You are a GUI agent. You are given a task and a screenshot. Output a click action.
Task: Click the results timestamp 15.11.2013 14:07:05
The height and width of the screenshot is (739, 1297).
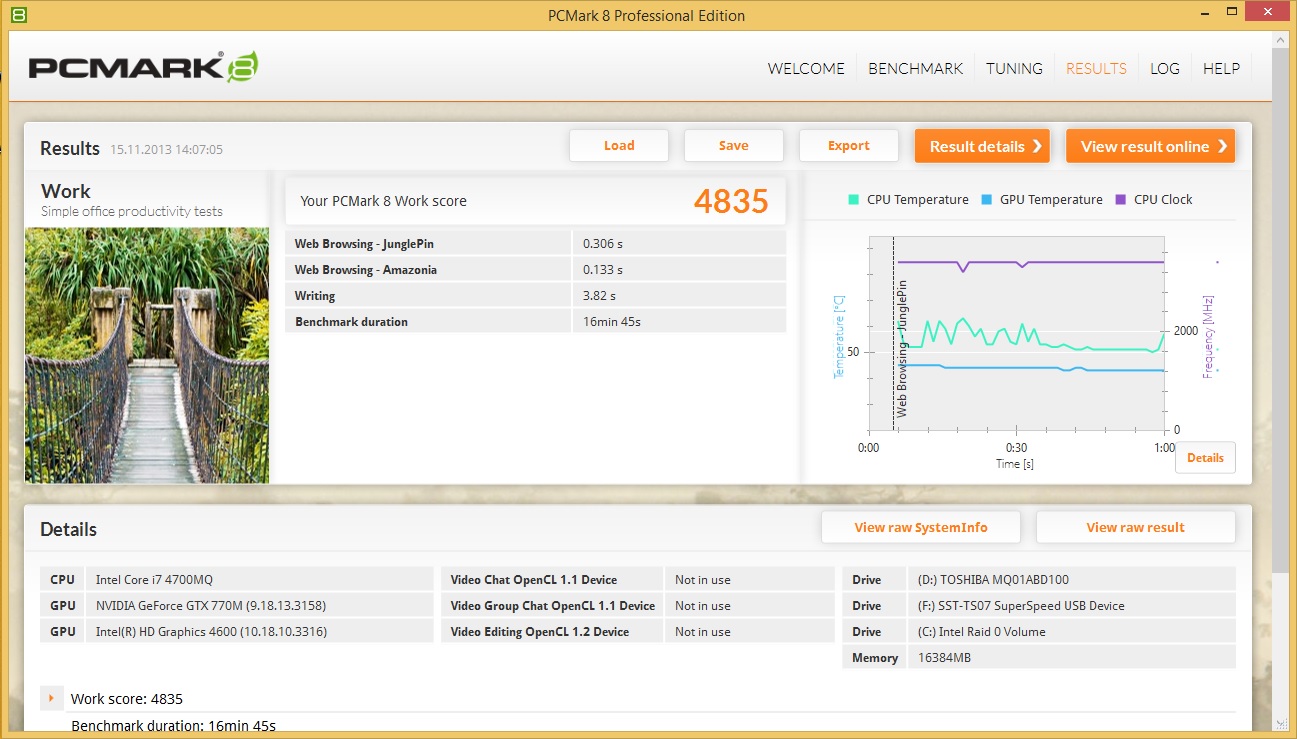pyautogui.click(x=167, y=150)
